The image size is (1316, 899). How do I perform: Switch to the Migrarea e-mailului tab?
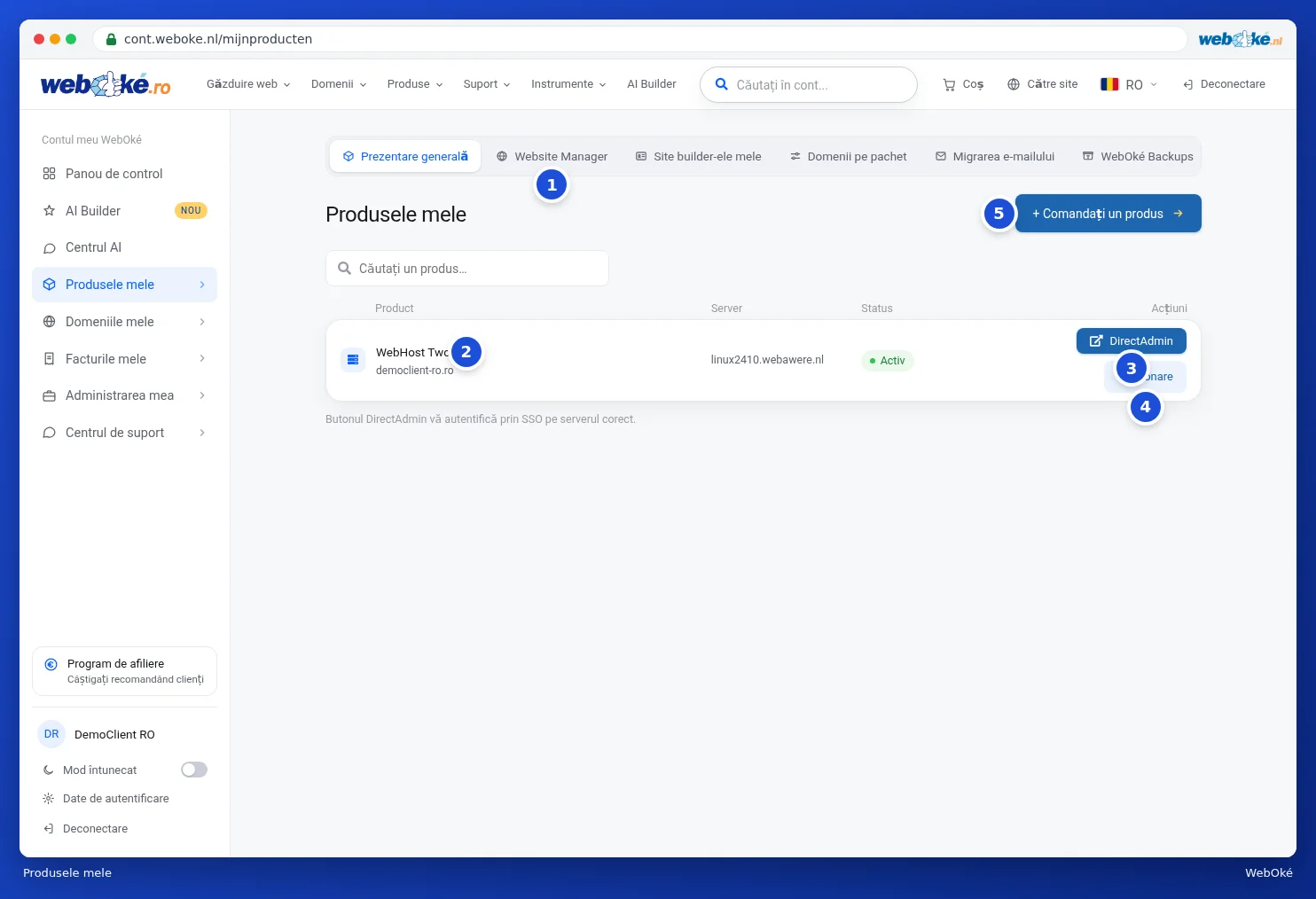pyautogui.click(x=995, y=156)
